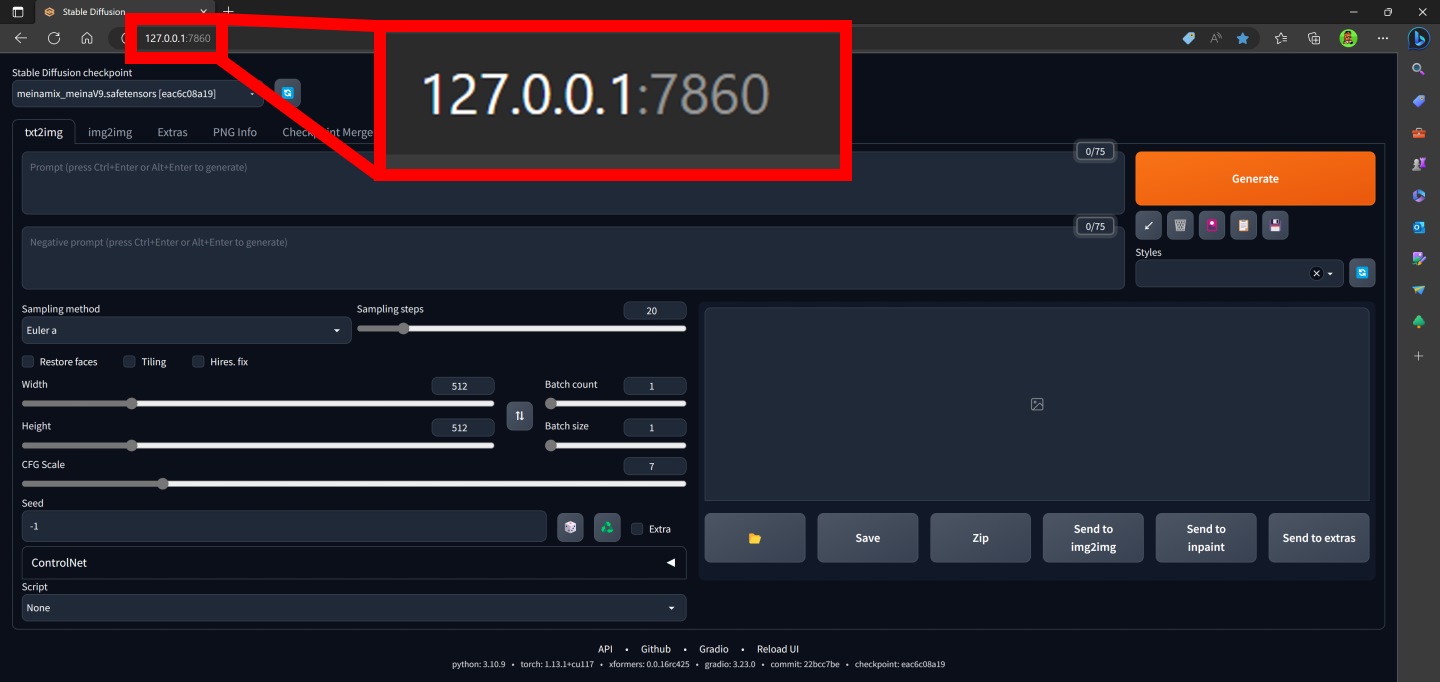Refresh the Styles list
This screenshot has width=1440, height=682.
point(1362,272)
